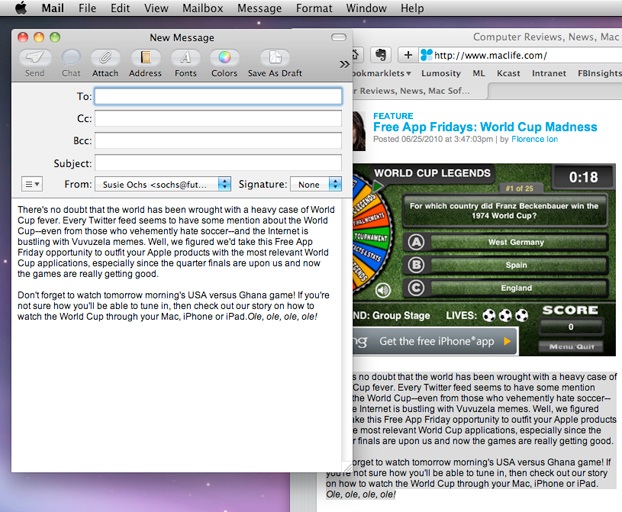Click the Send paper-plane icon
The height and width of the screenshot is (512, 622).
click(x=35, y=58)
